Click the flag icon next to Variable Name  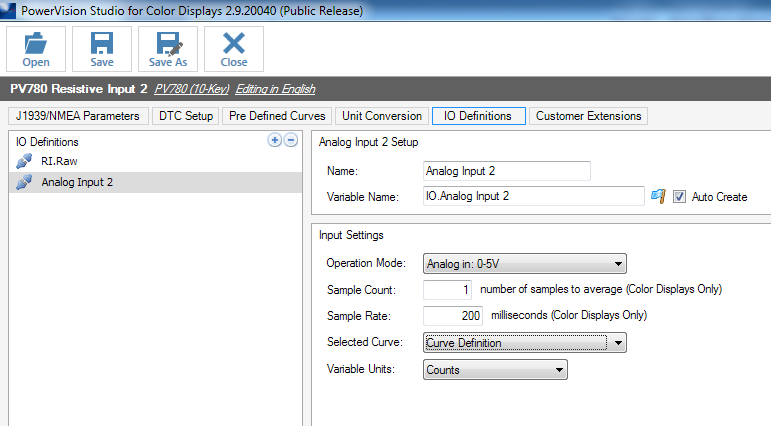(658, 196)
